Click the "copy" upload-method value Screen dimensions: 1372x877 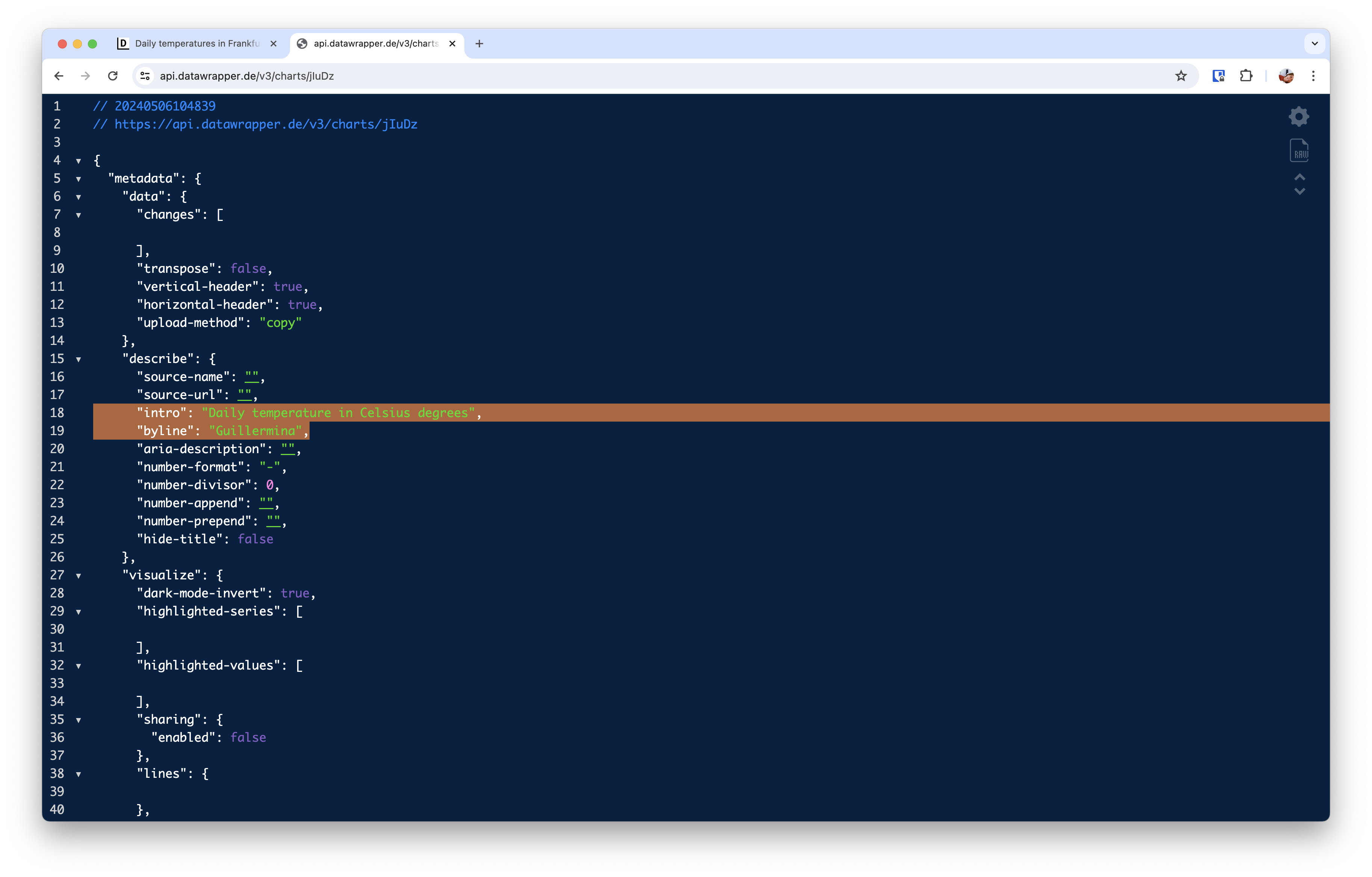280,322
